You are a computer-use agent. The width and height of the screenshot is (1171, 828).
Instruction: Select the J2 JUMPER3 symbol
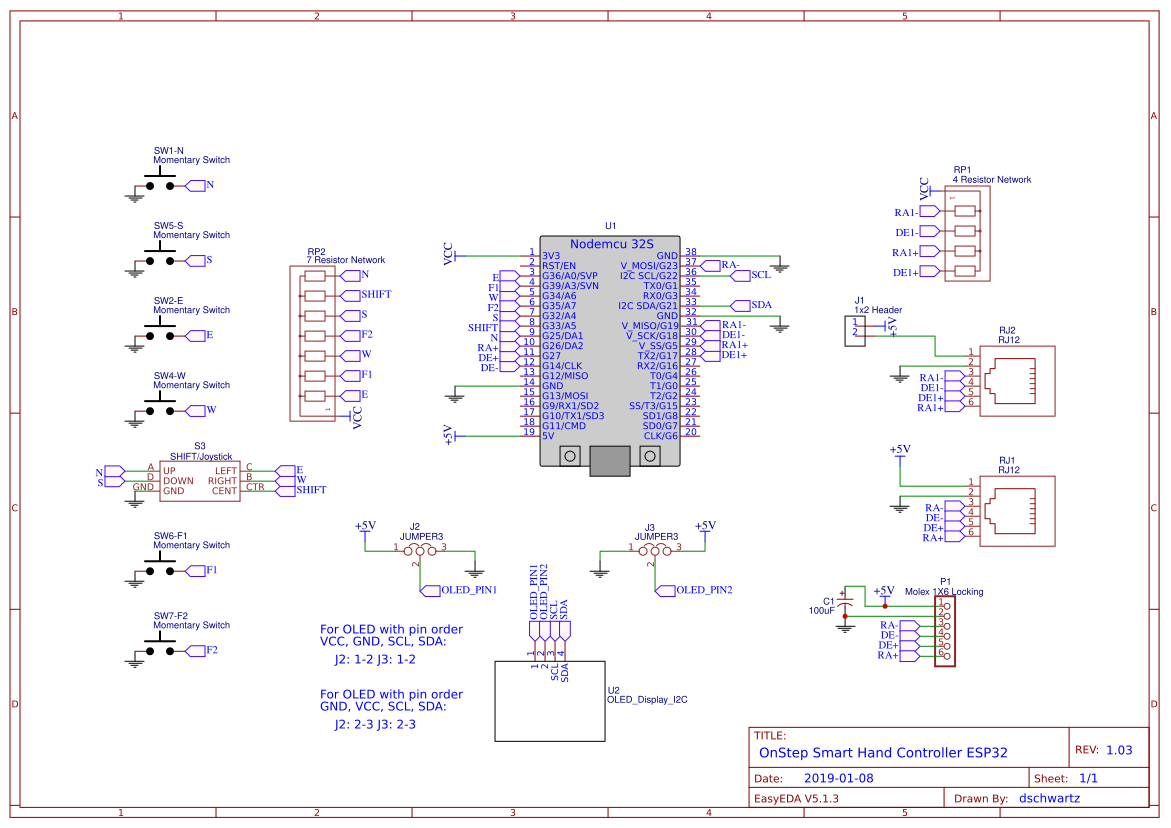pos(420,552)
